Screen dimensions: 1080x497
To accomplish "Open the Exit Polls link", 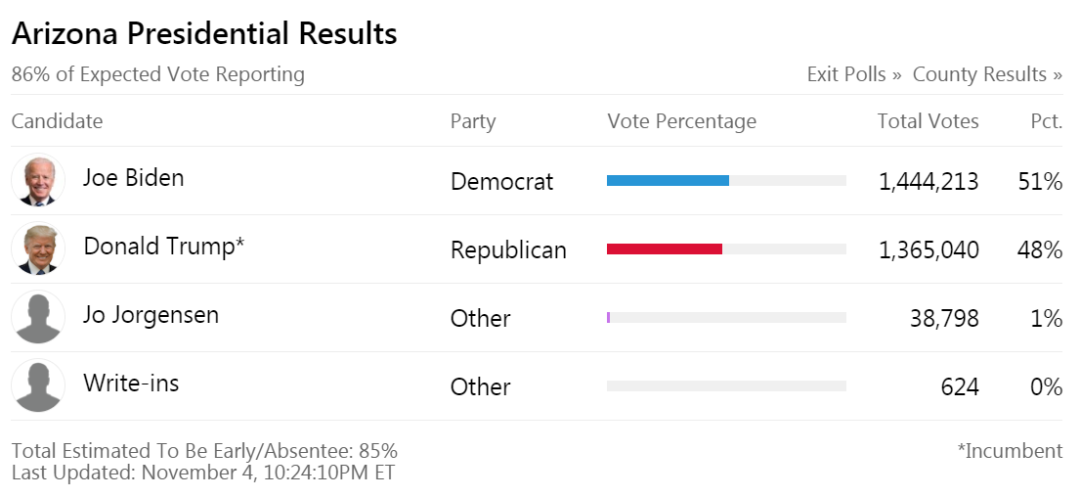I will 854,75.
